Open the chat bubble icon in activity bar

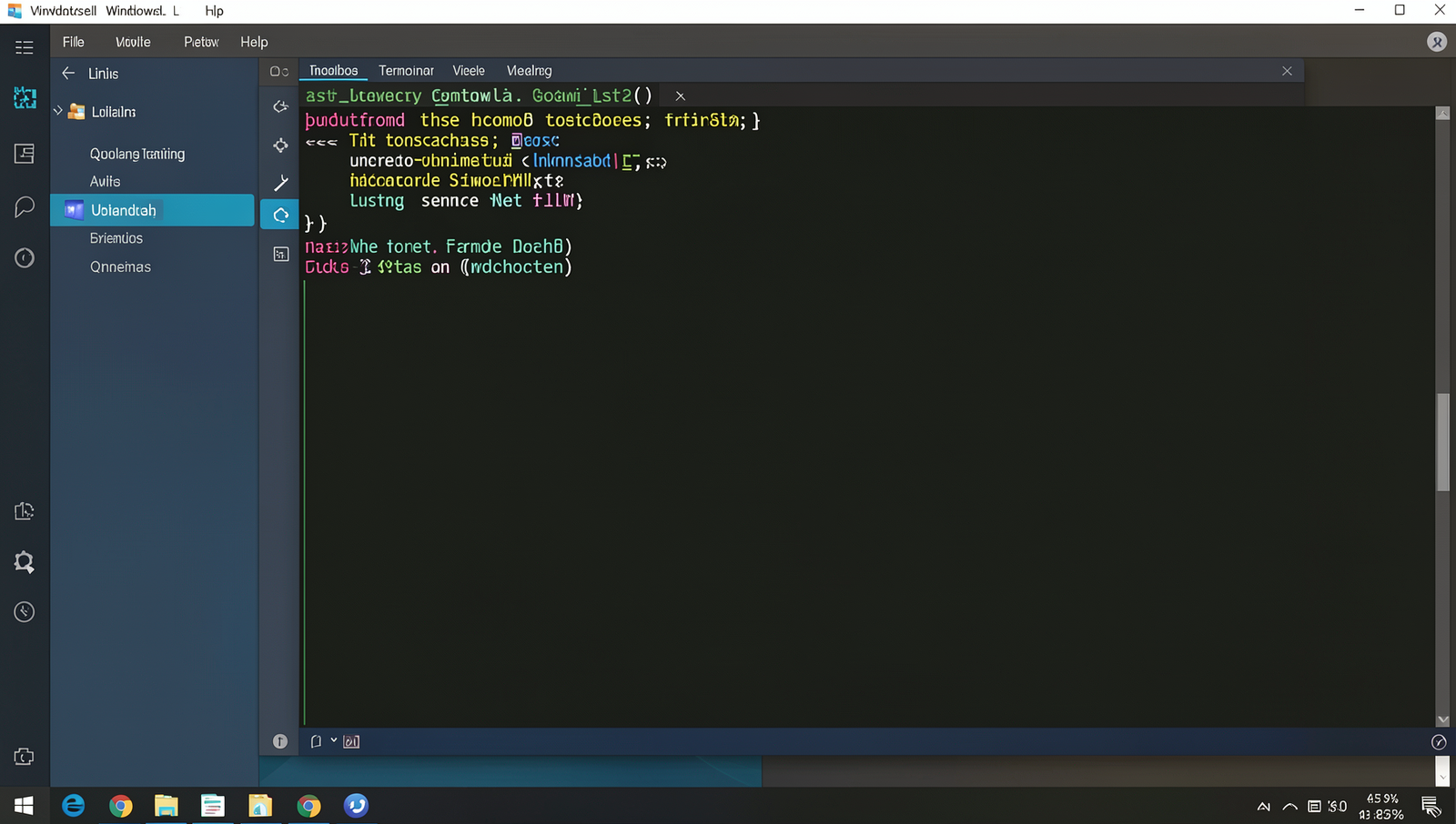pyautogui.click(x=25, y=207)
